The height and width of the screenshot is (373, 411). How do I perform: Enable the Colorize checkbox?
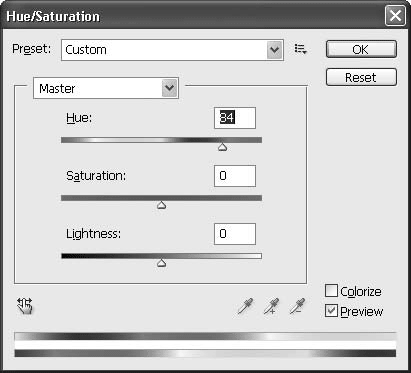click(x=331, y=291)
